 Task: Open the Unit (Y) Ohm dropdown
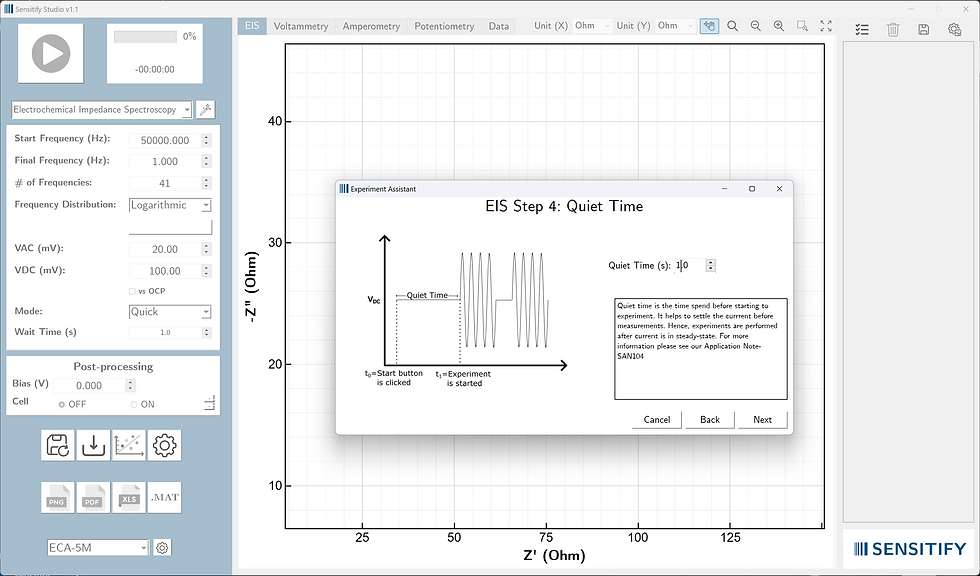pyautogui.click(x=674, y=26)
